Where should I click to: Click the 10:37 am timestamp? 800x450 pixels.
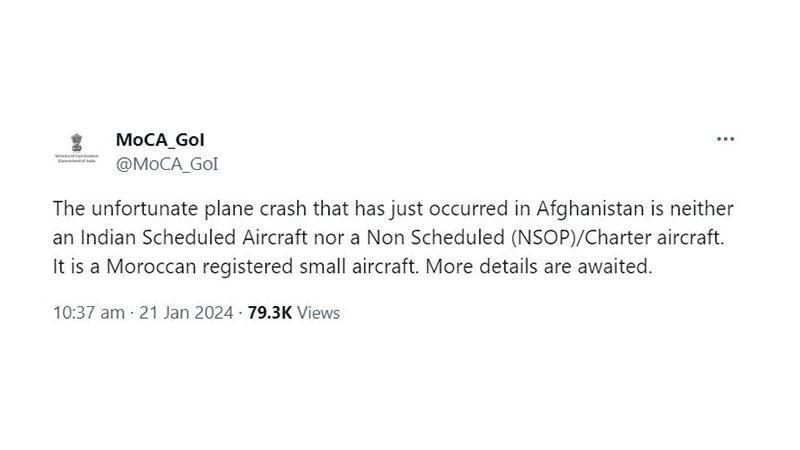pyautogui.click(x=89, y=313)
